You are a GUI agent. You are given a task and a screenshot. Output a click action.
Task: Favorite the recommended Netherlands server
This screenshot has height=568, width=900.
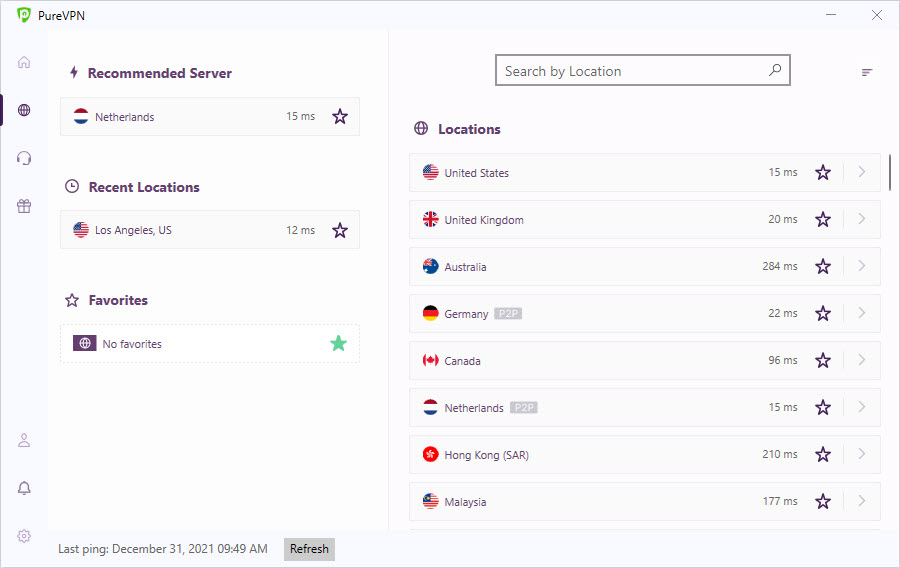(x=340, y=116)
